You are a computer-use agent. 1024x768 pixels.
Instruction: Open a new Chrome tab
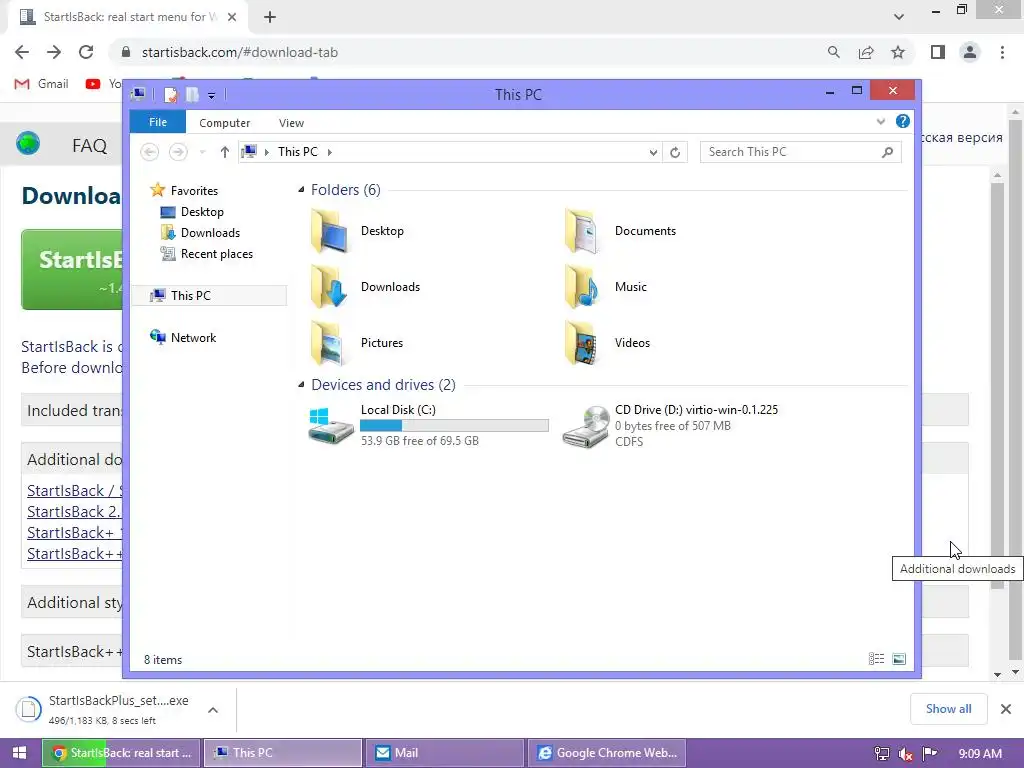point(270,17)
